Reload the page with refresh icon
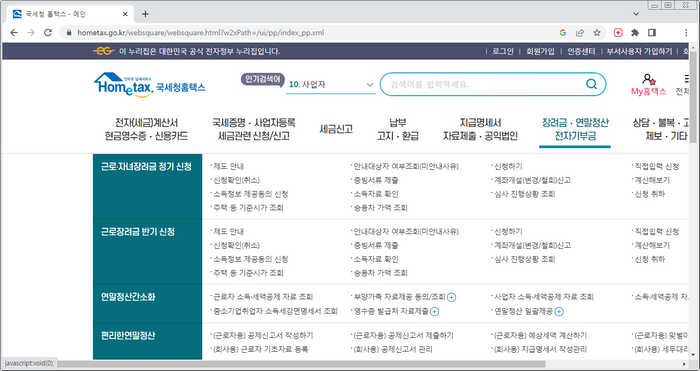Viewport: 700px width, 371px height. pos(48,33)
